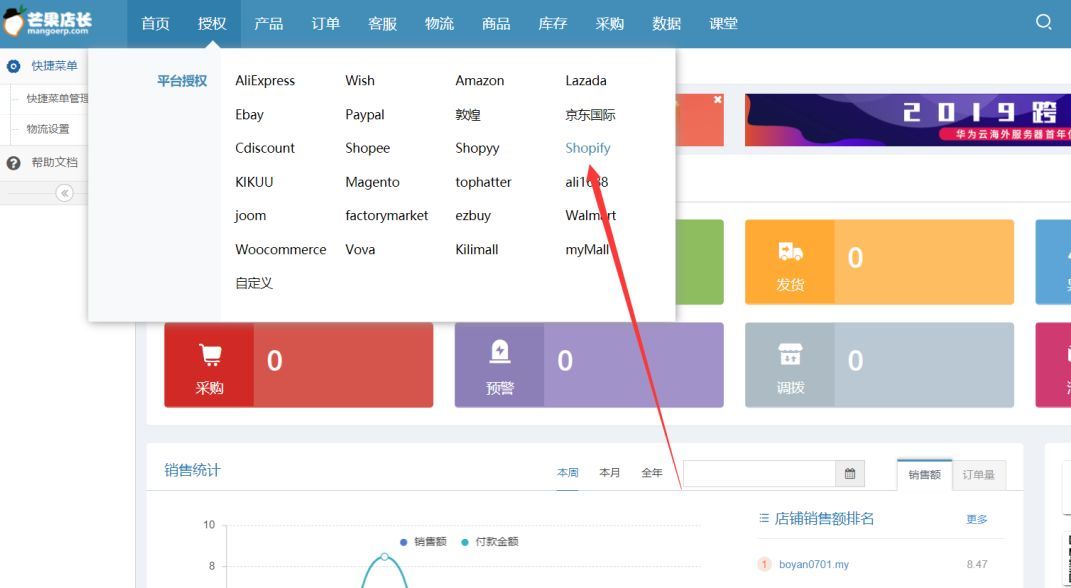Select Shopify platform
This screenshot has height=588, width=1071.
tap(587, 148)
